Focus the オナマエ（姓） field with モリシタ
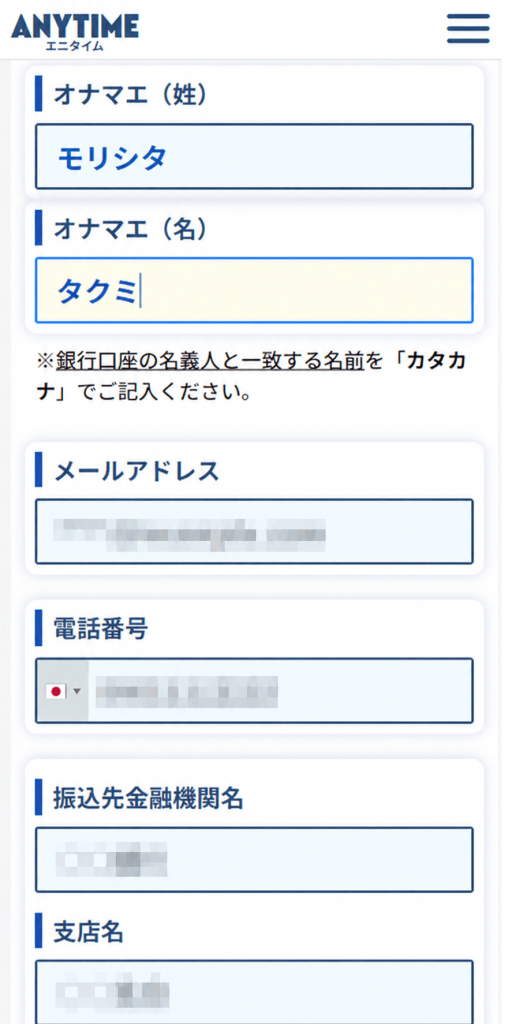512x1024 pixels. pyautogui.click(x=254, y=157)
